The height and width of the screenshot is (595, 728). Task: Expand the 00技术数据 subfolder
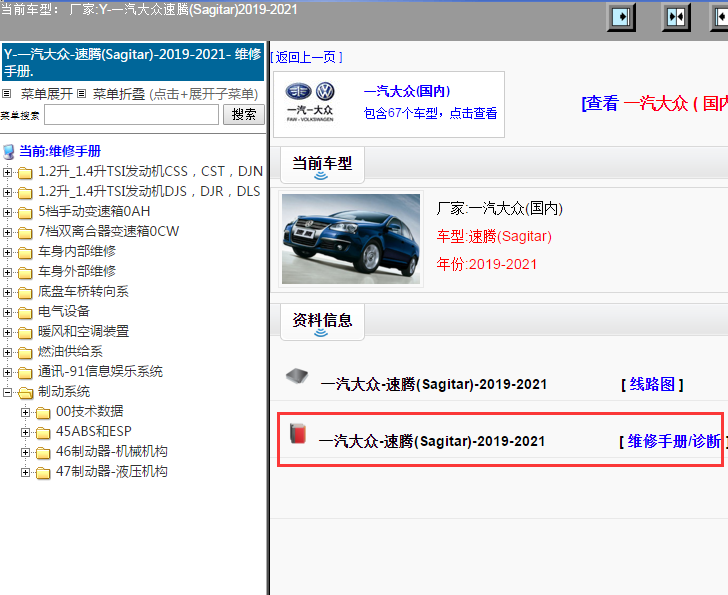pyautogui.click(x=26, y=412)
